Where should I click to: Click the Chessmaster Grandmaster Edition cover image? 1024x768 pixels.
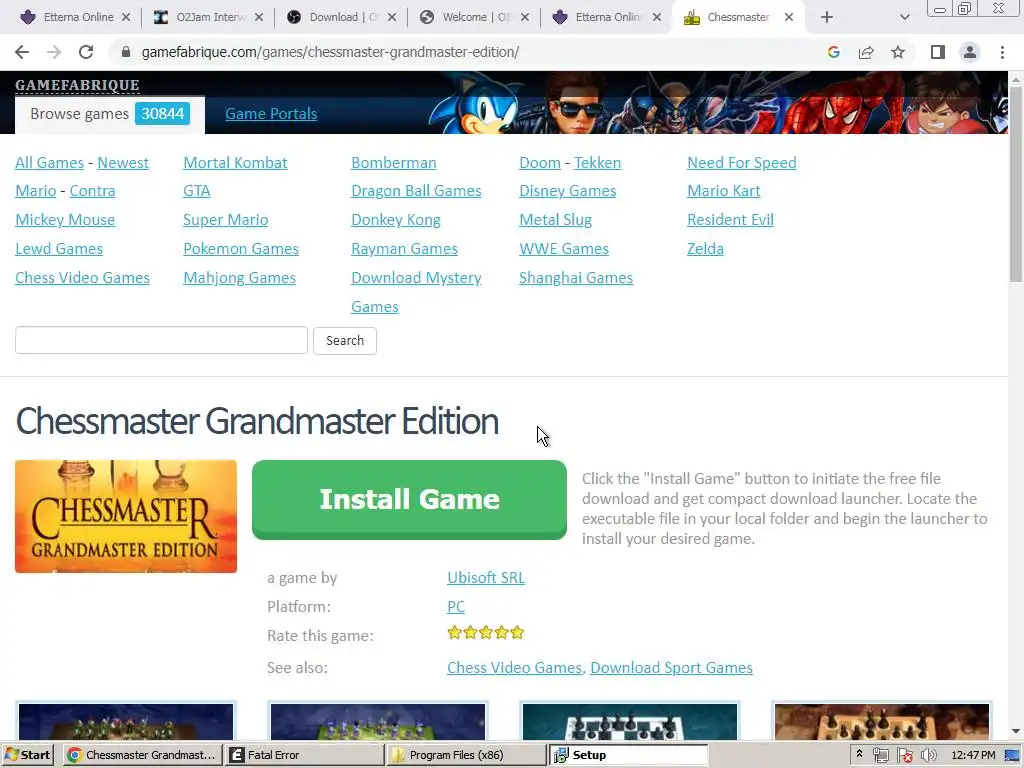pyautogui.click(x=126, y=517)
